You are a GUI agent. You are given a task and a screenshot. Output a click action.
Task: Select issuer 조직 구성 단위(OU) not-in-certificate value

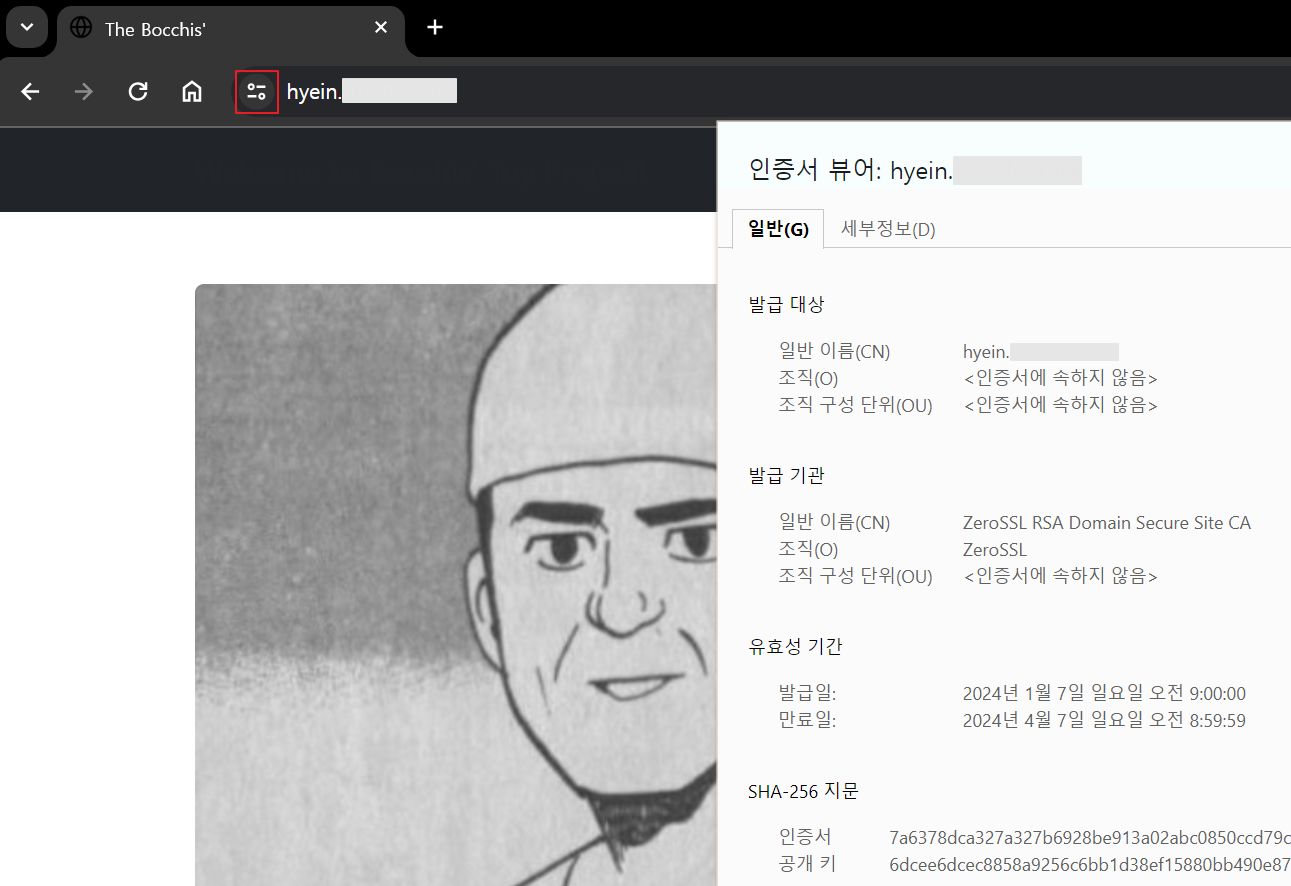click(1060, 577)
